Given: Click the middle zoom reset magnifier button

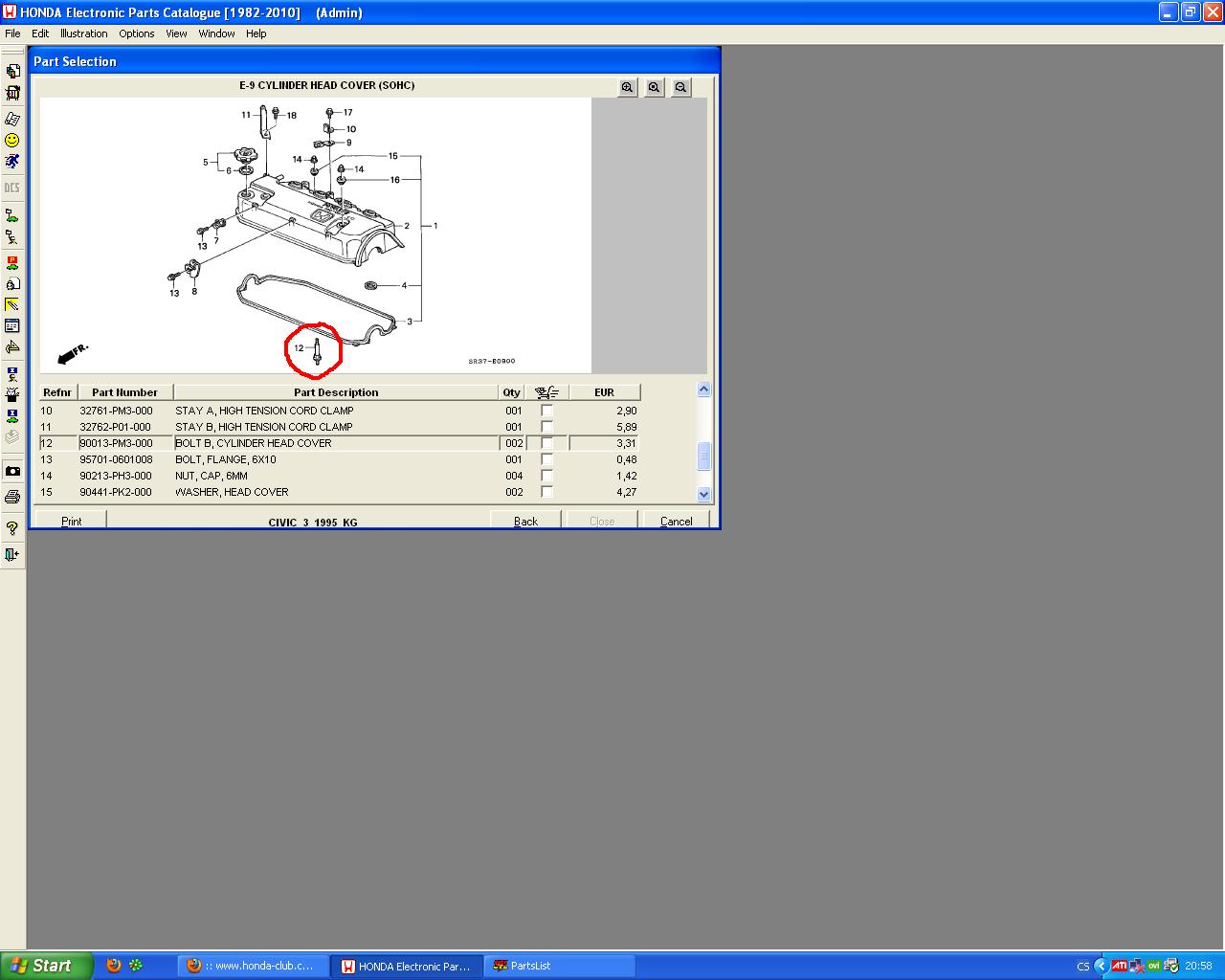Looking at the screenshot, I should (654, 87).
